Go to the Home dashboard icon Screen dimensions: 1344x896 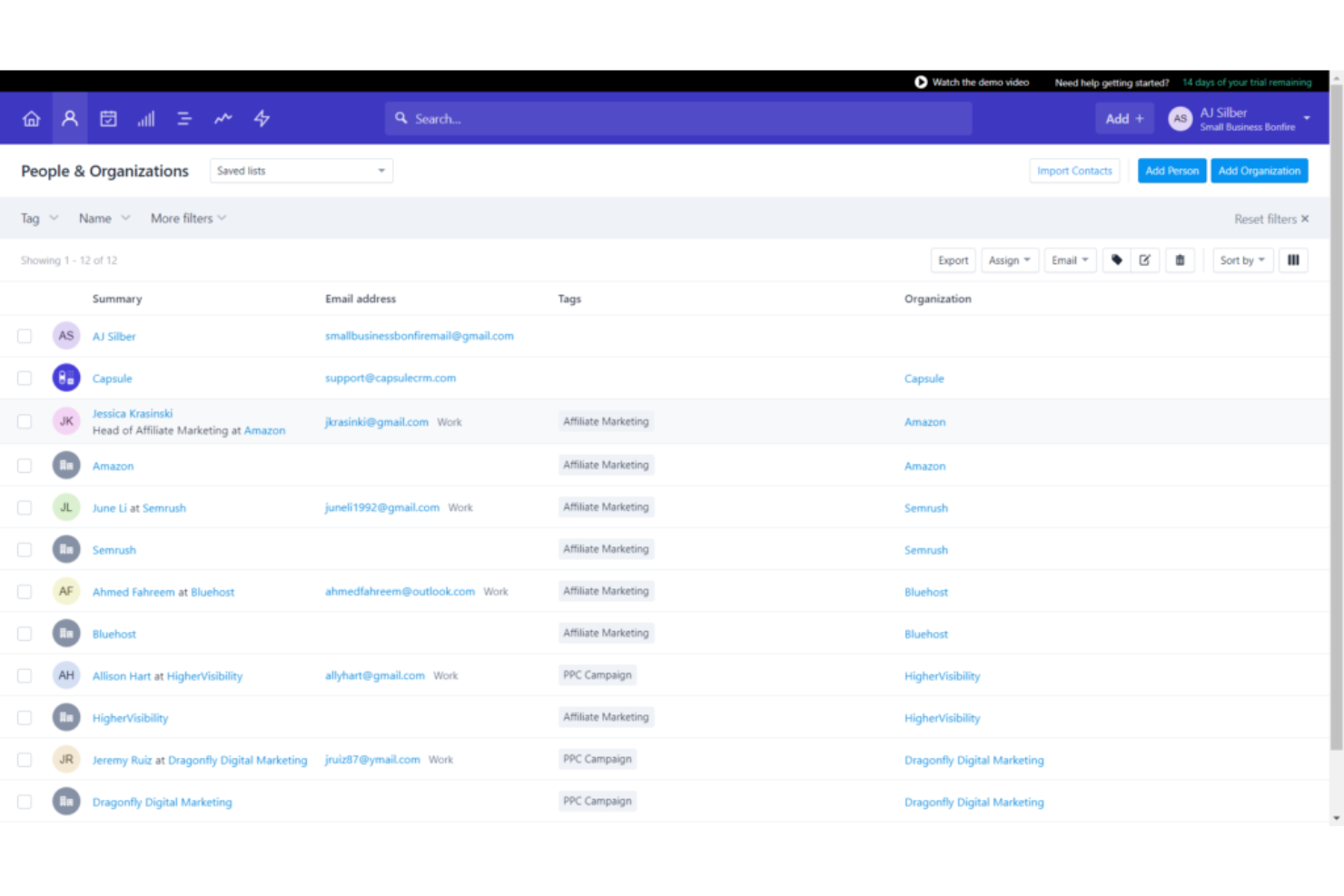click(x=31, y=119)
